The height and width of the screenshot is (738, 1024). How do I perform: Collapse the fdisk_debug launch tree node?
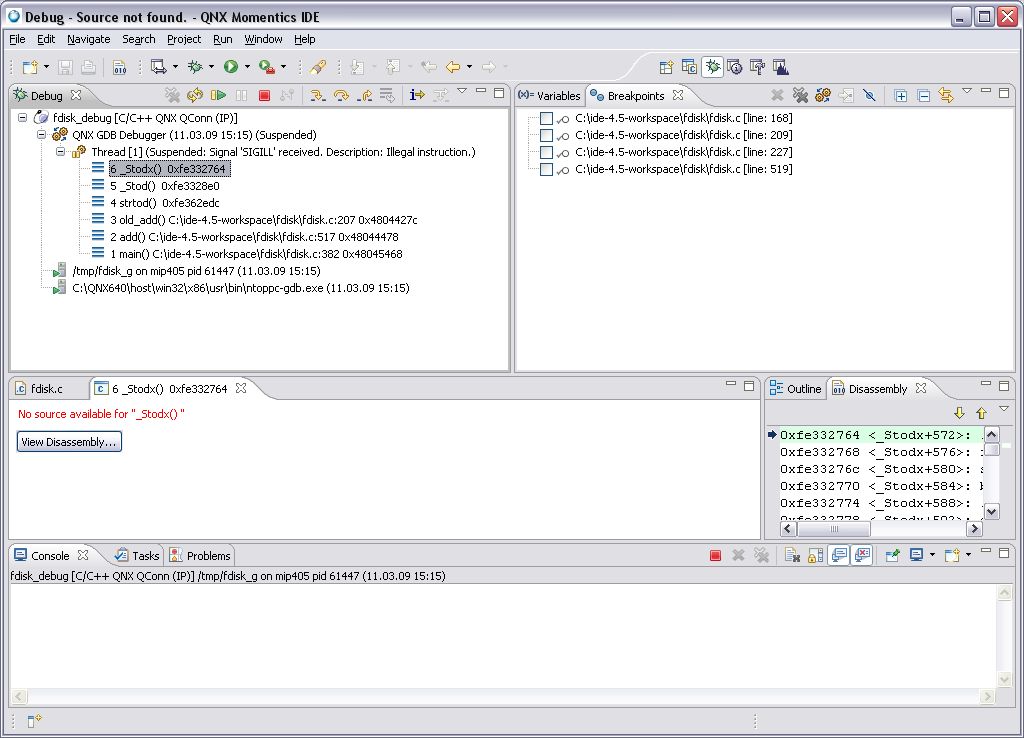[24, 118]
